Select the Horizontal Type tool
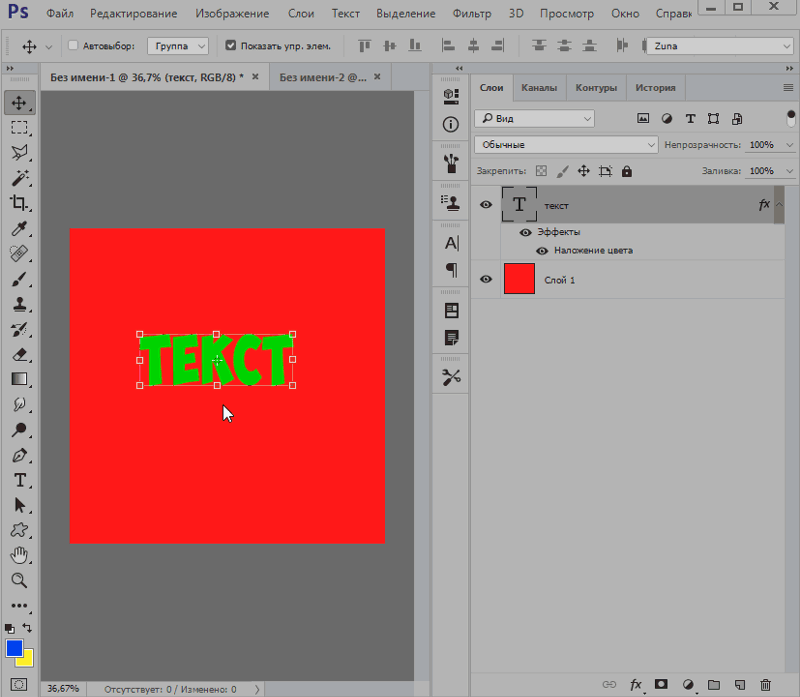 click(x=19, y=480)
